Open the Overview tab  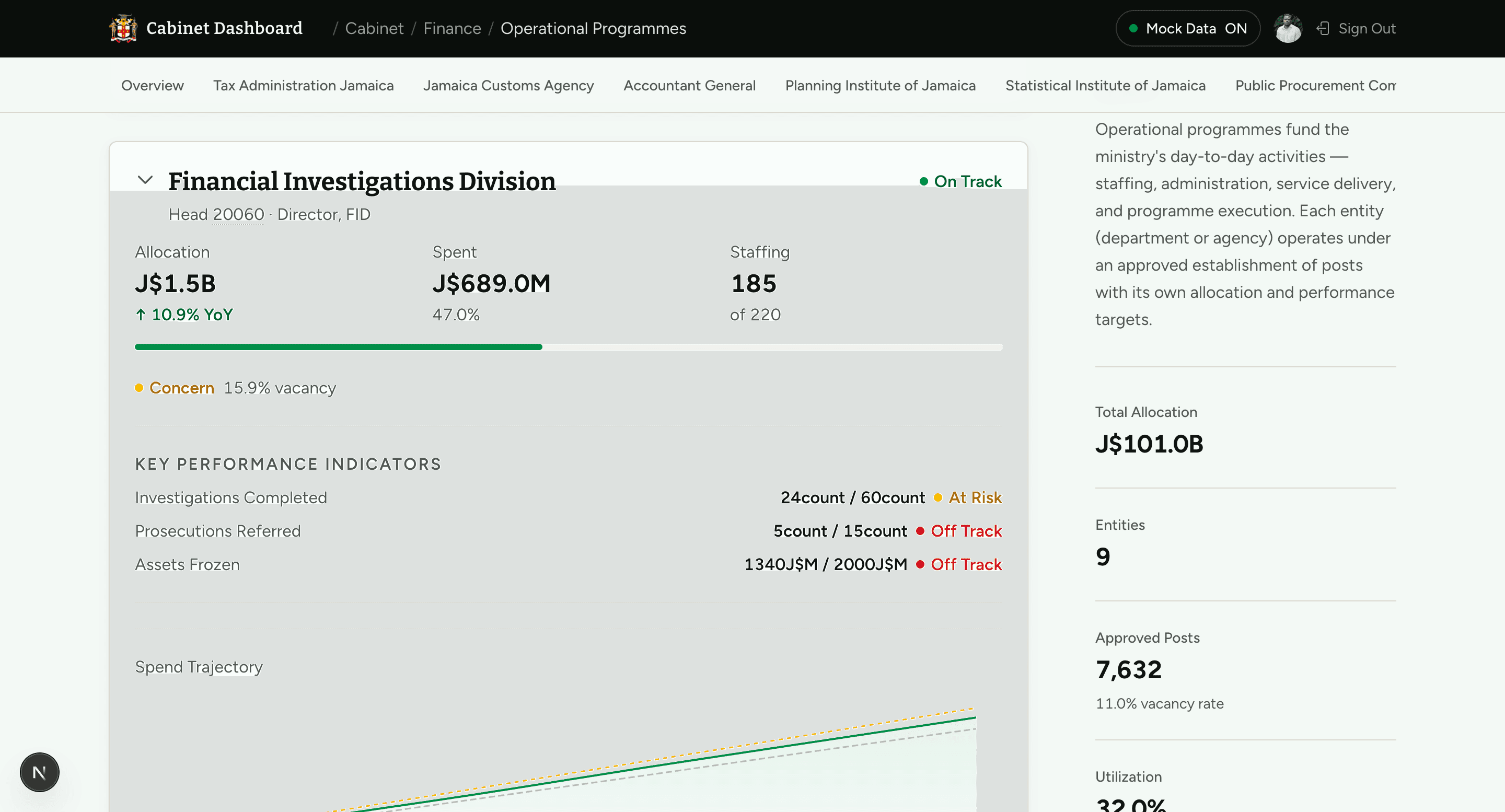click(x=153, y=85)
